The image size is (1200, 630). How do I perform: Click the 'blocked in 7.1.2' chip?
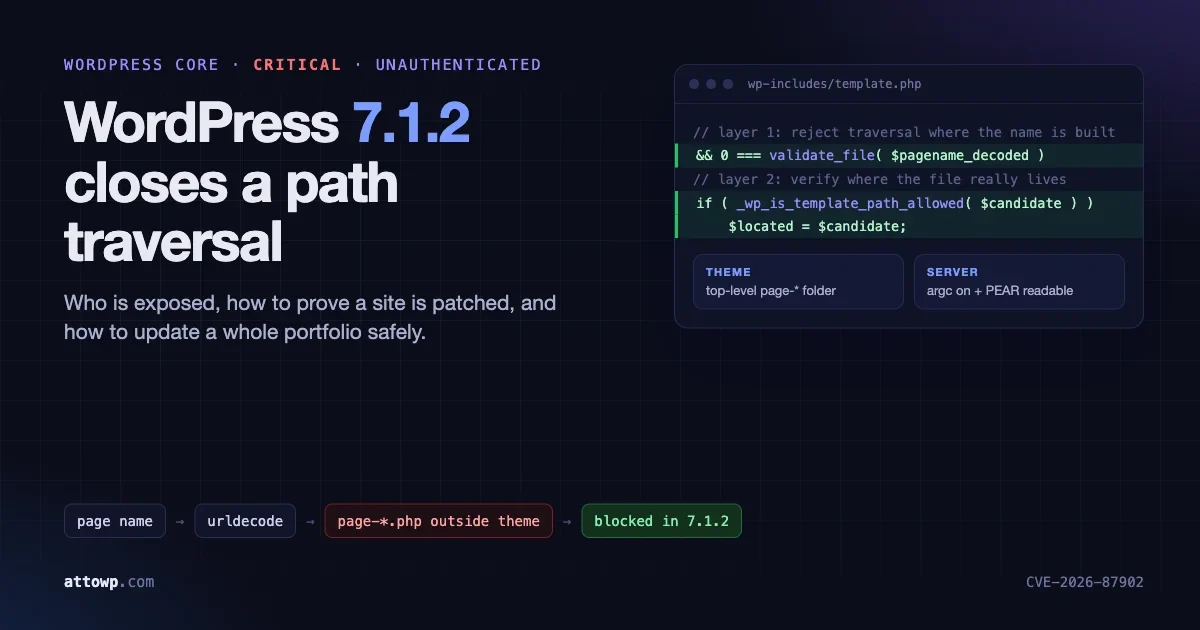[x=662, y=521]
